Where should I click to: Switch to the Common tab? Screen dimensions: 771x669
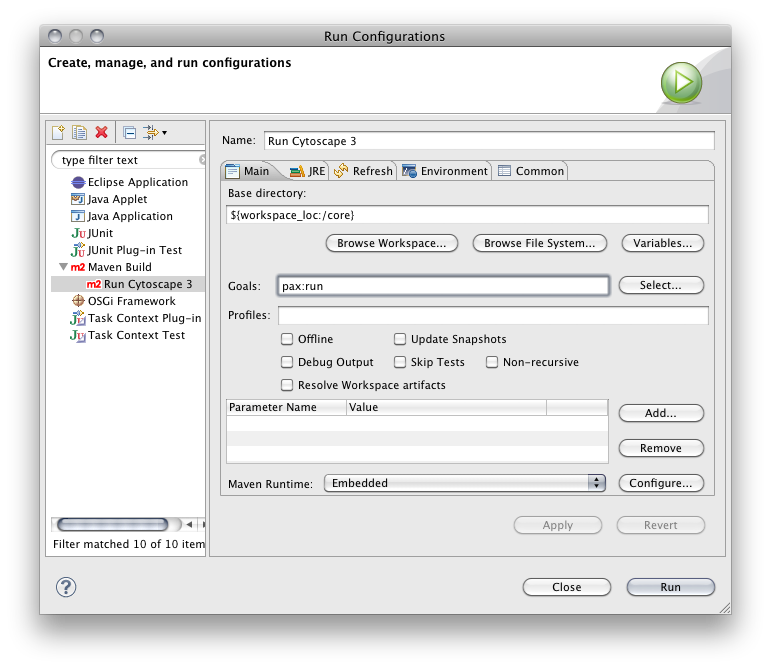pos(532,171)
